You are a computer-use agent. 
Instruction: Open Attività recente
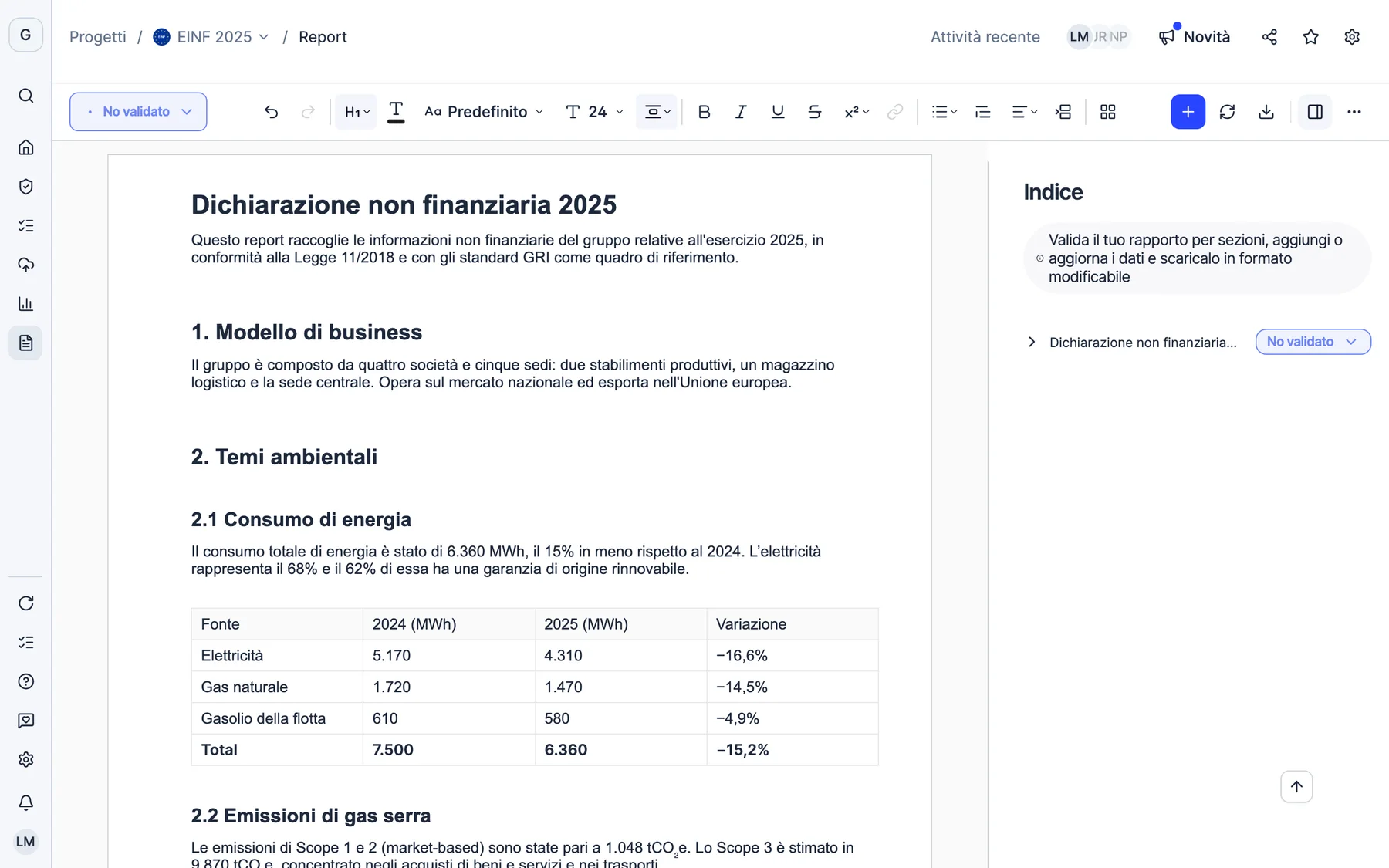(985, 37)
